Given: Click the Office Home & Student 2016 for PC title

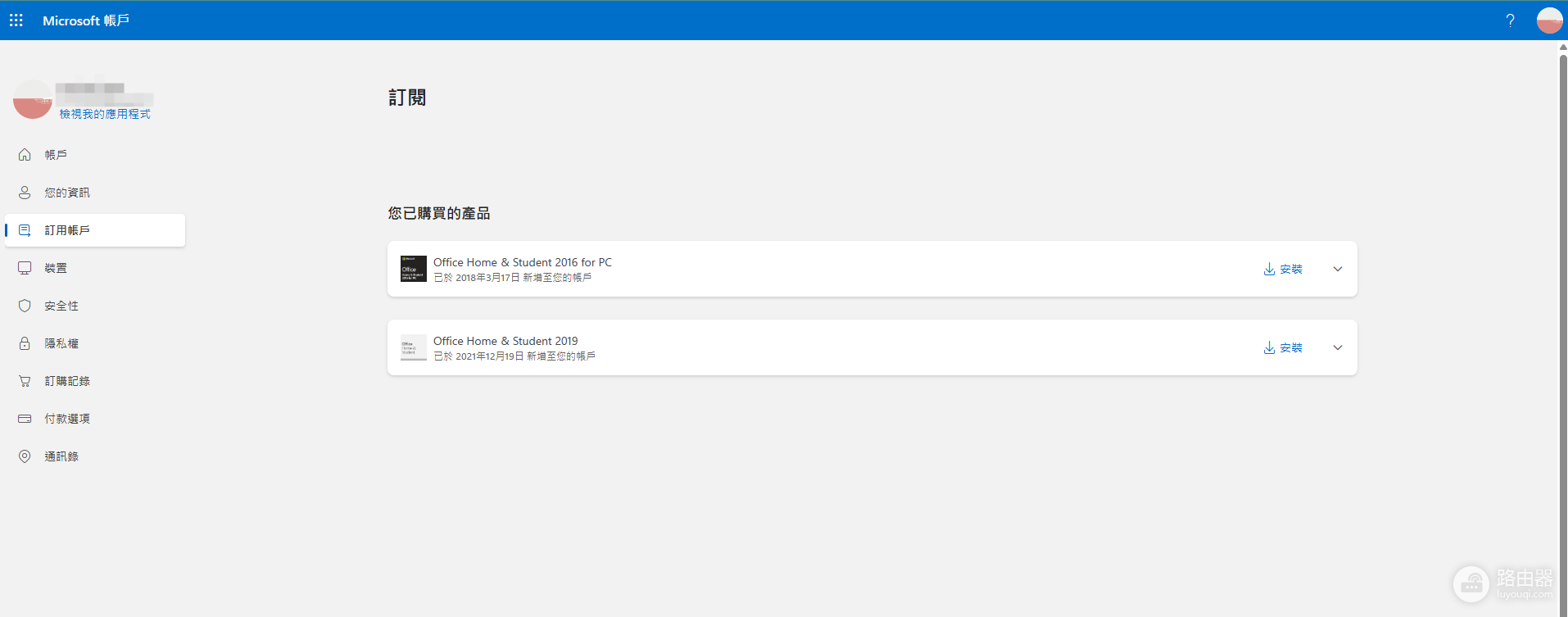Looking at the screenshot, I should coord(523,262).
